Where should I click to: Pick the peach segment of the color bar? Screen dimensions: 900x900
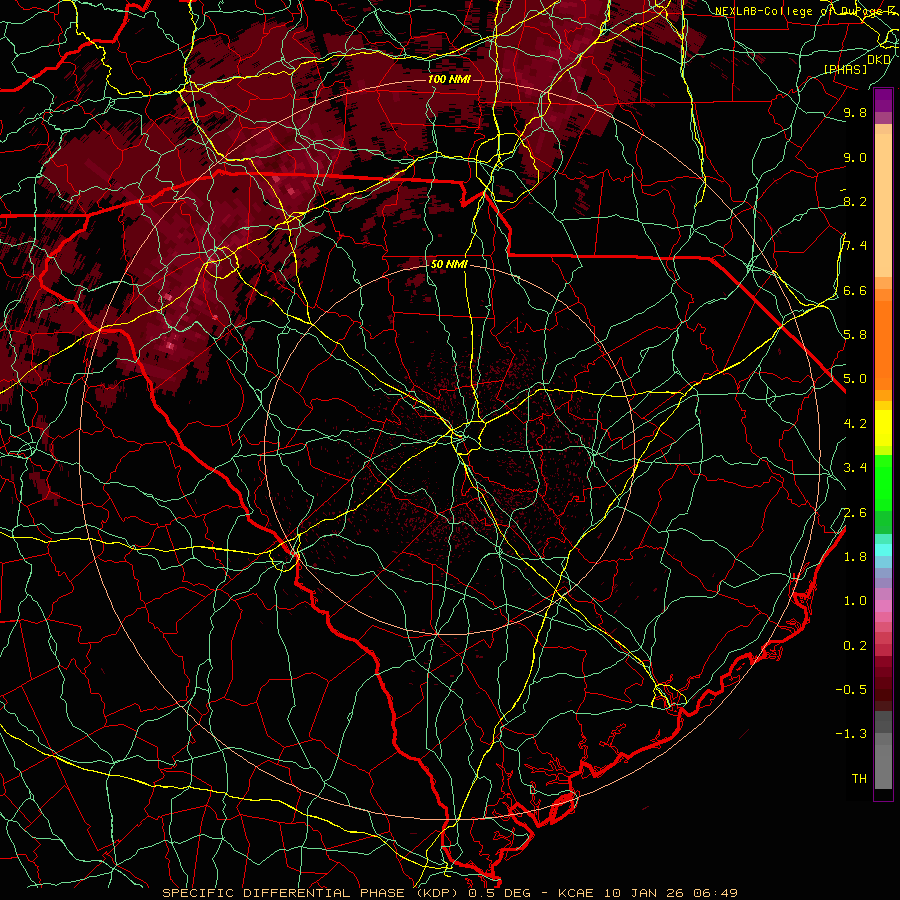[883, 205]
